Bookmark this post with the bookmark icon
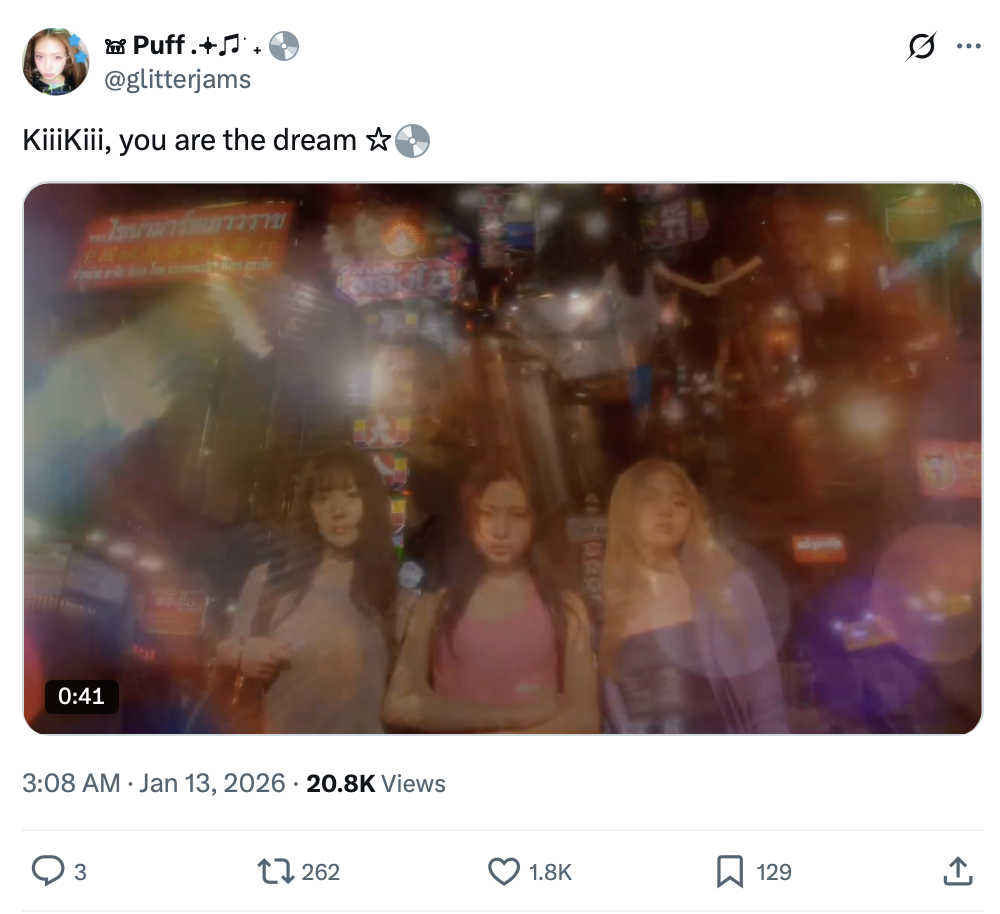The height and width of the screenshot is (914, 1000). point(730,871)
